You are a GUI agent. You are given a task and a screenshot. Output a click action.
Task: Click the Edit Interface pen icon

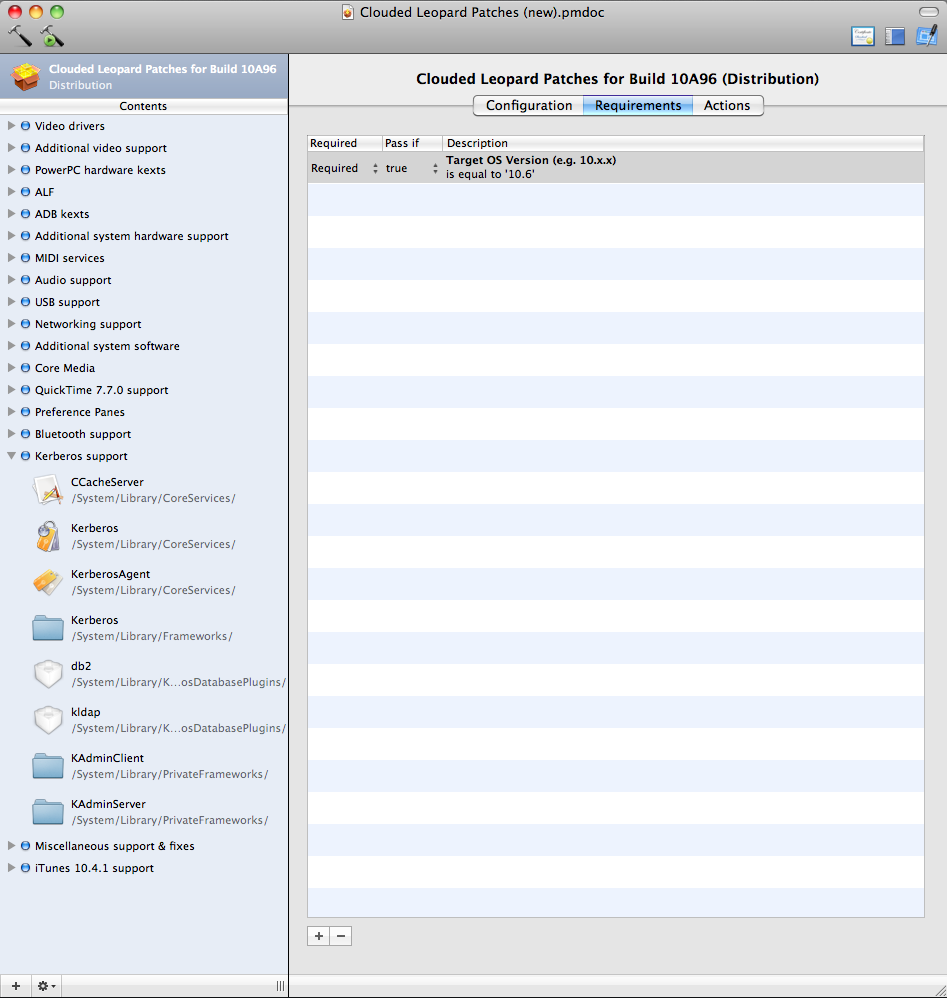(927, 36)
